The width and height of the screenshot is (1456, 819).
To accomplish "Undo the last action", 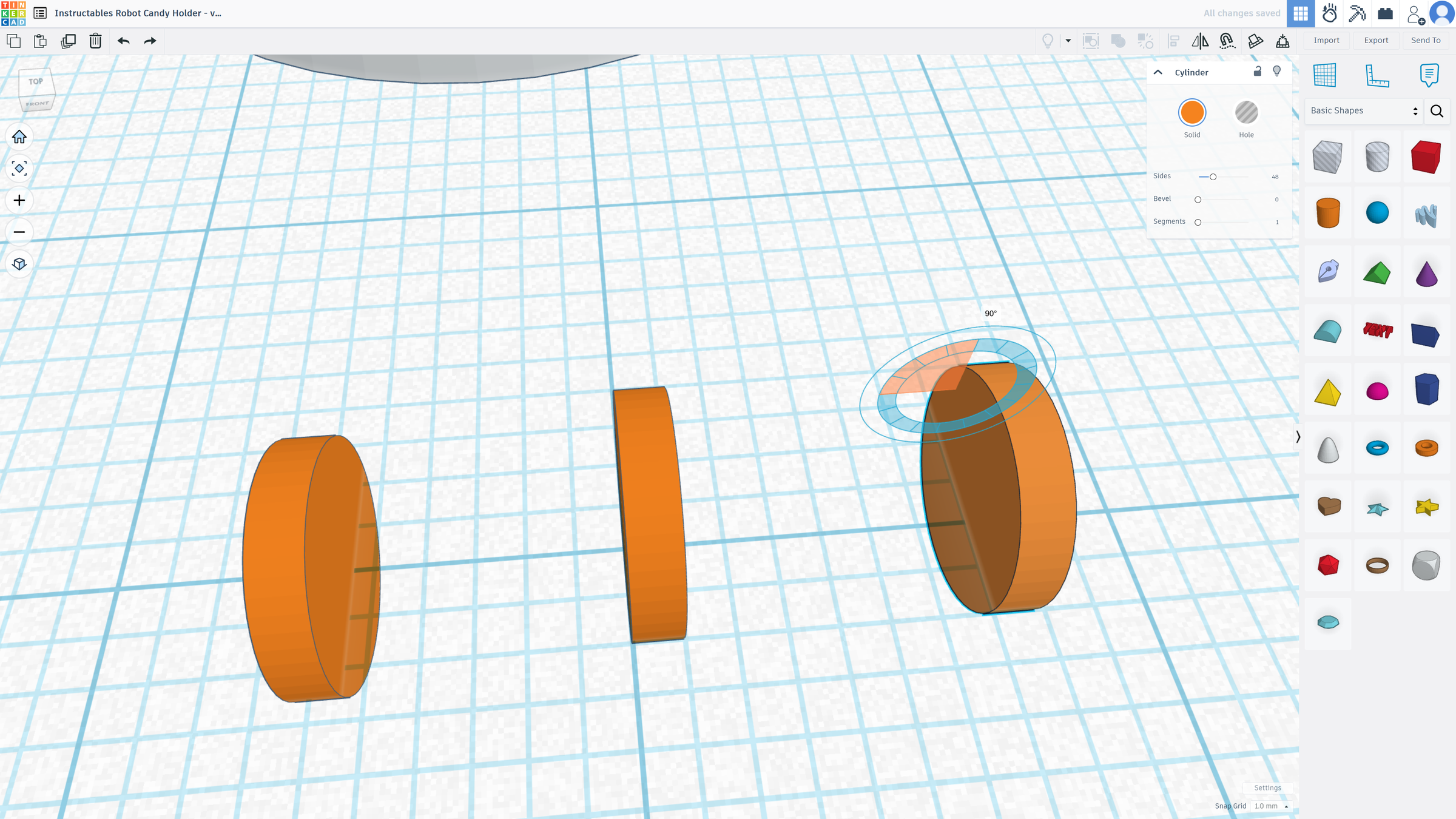I will (123, 41).
